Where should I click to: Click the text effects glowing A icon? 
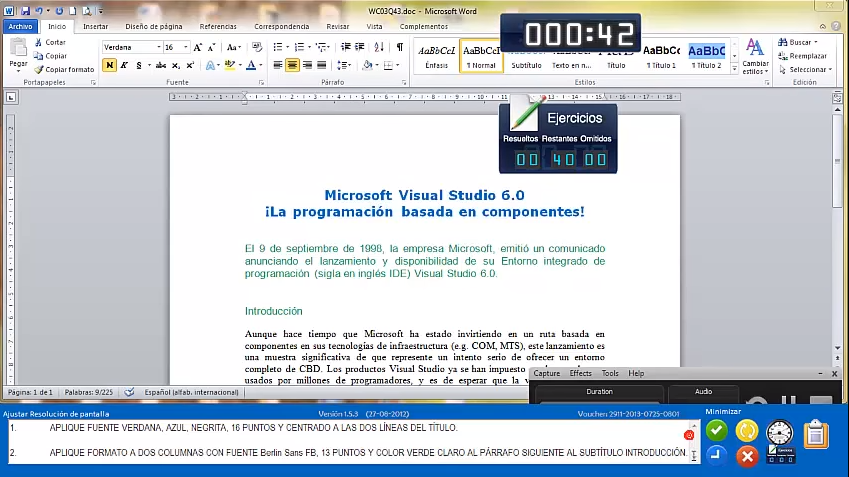click(210, 65)
